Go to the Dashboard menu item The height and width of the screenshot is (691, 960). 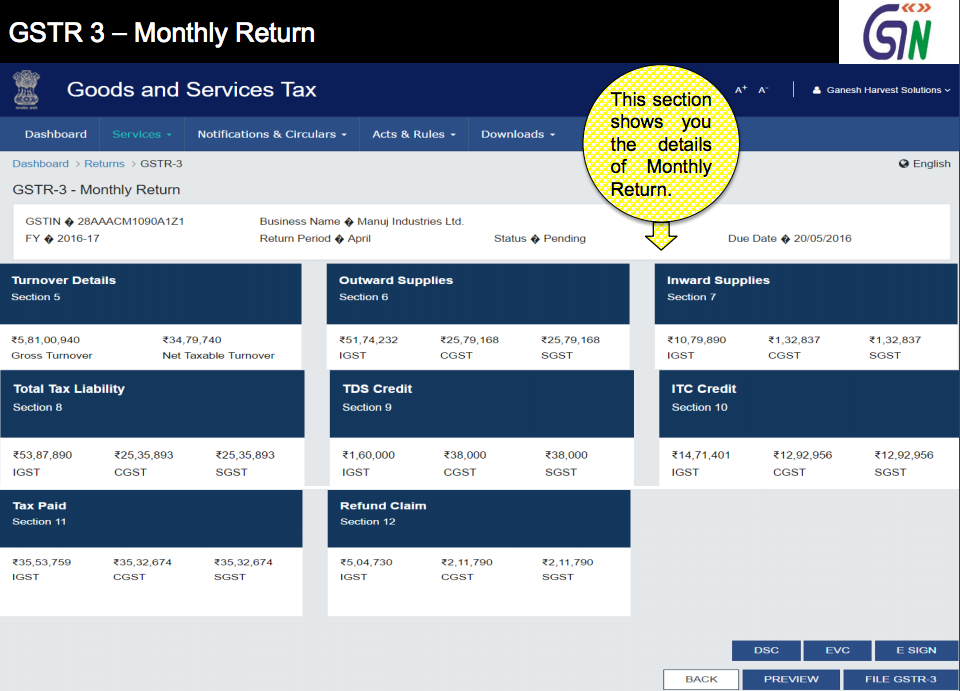coord(55,133)
